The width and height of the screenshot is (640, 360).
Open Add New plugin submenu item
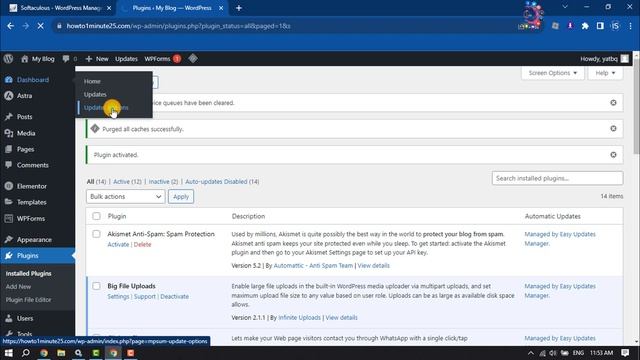[x=18, y=287]
